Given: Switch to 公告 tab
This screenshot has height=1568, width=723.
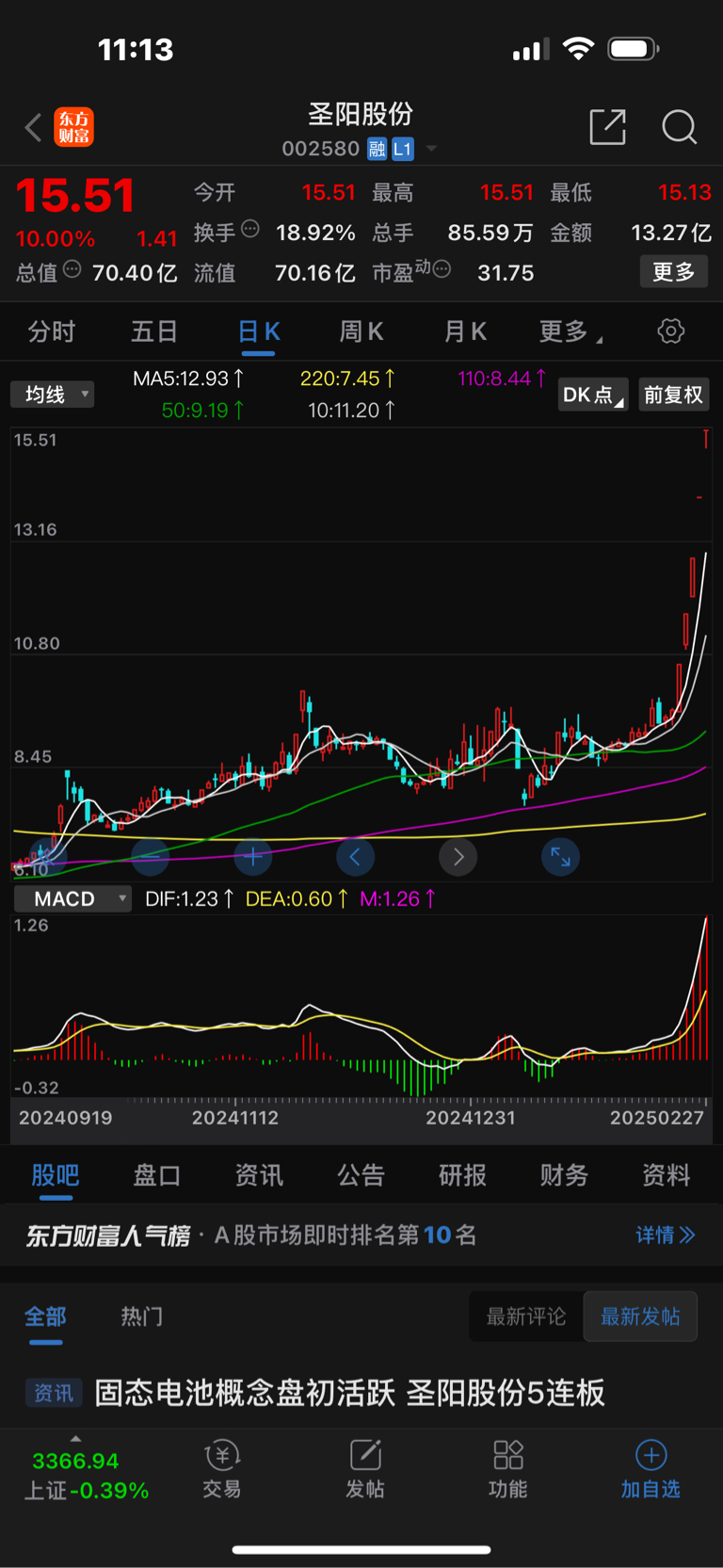Looking at the screenshot, I should click(x=361, y=1174).
